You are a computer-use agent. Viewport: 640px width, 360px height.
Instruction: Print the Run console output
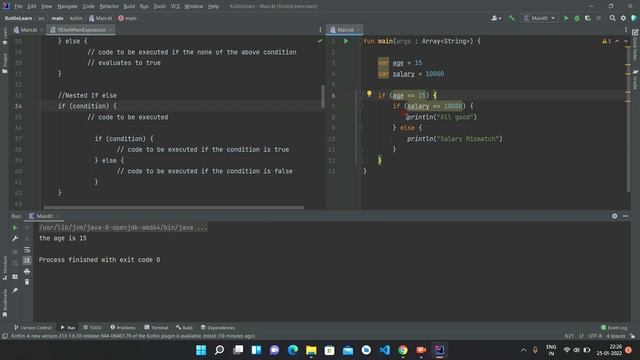click(x=27, y=271)
